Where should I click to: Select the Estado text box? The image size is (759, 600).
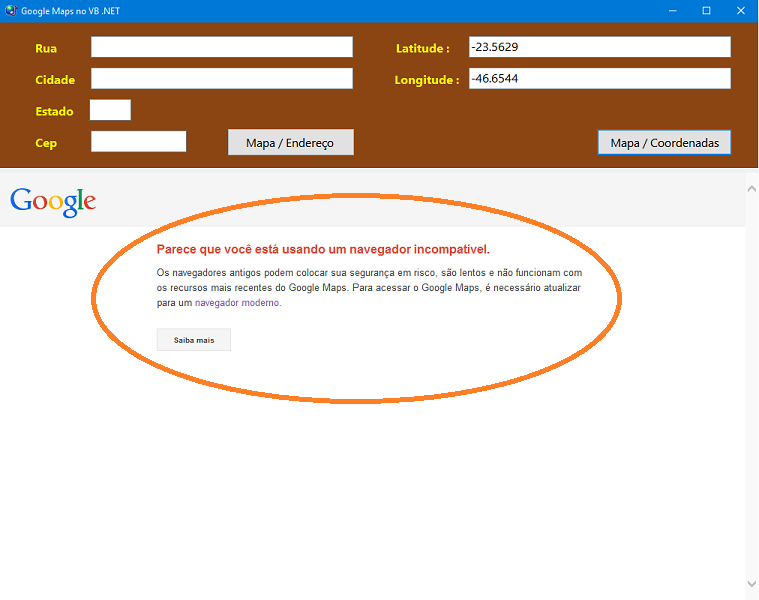click(x=110, y=110)
